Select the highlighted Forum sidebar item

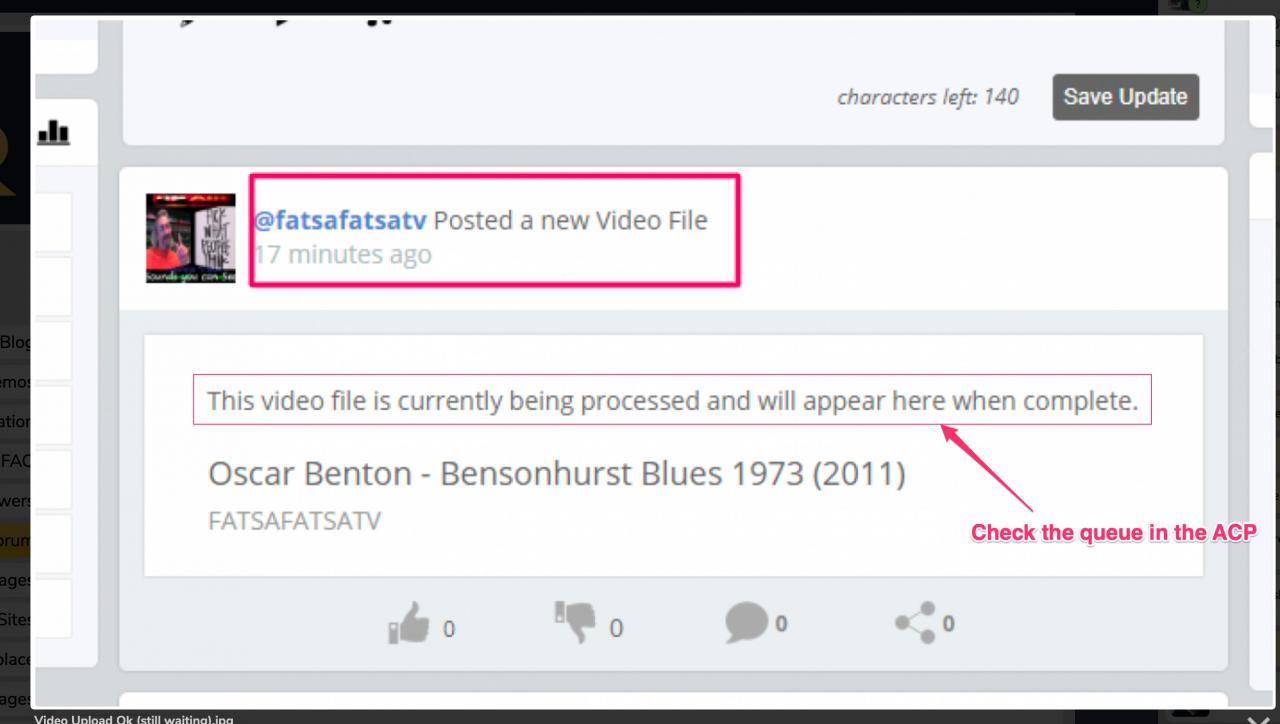[16, 540]
